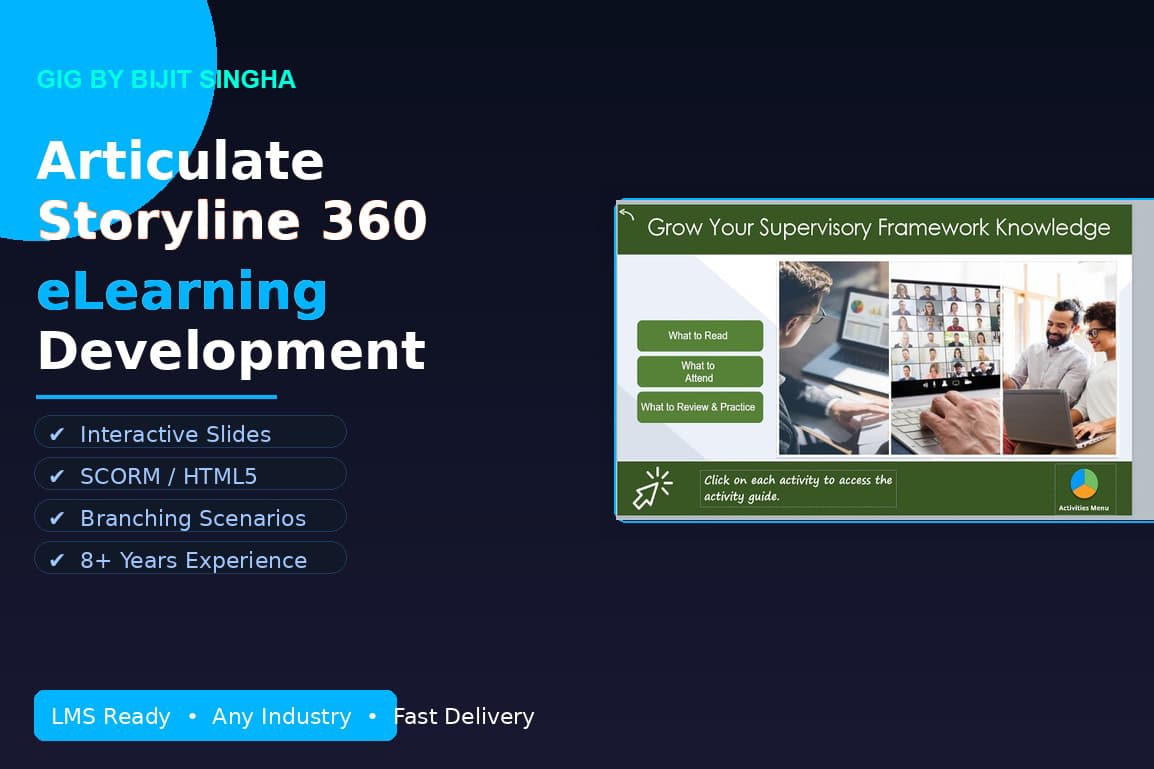Viewport: 1154px width, 769px height.
Task: Open the Activities Menu pie-chart icon
Action: [1083, 485]
